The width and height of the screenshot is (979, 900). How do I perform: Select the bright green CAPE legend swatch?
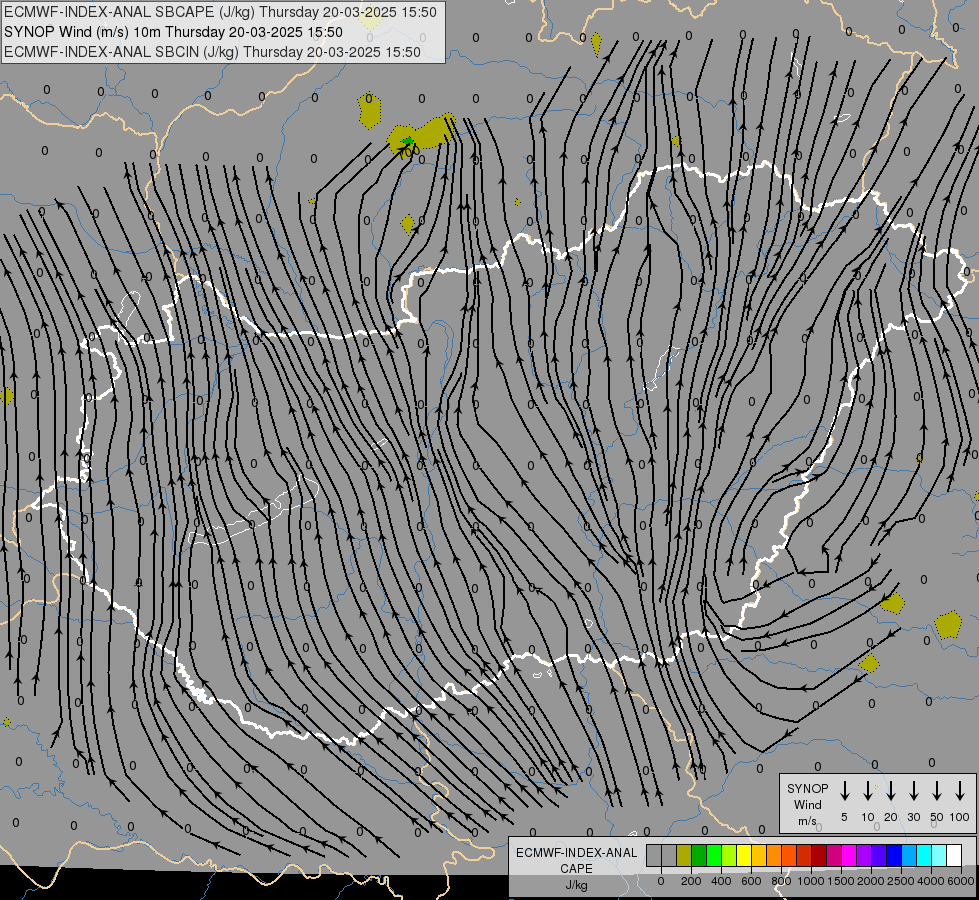pyautogui.click(x=714, y=855)
